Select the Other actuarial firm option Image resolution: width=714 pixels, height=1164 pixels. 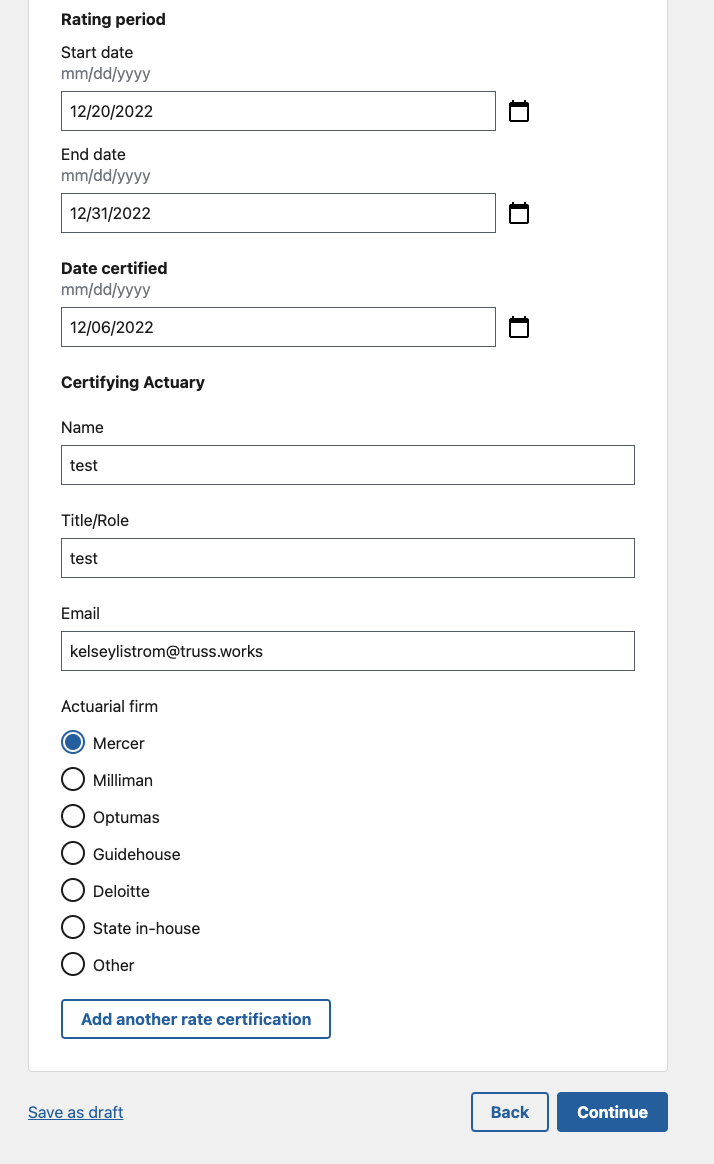point(73,965)
